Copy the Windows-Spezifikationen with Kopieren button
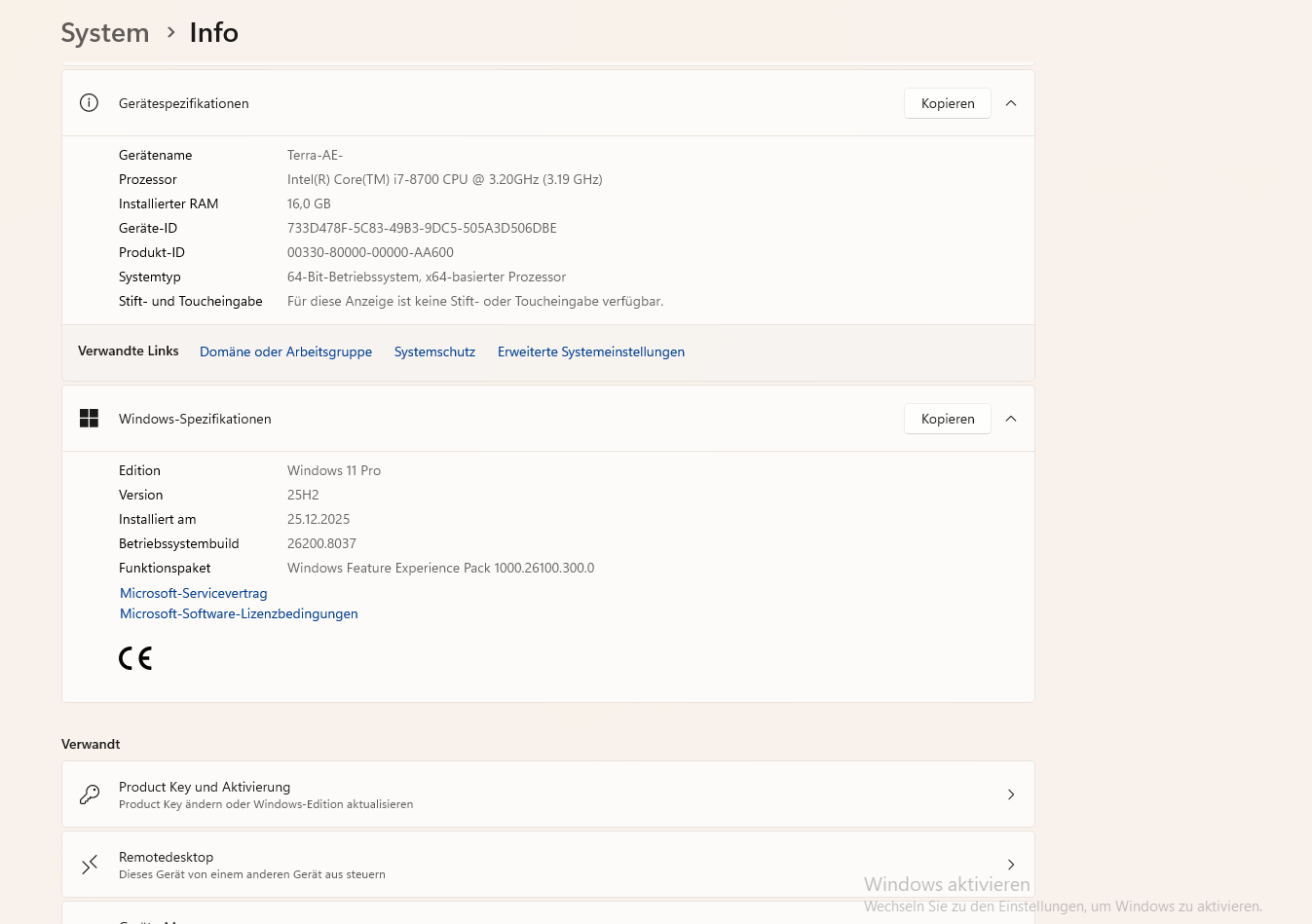The image size is (1312, 924). point(947,419)
